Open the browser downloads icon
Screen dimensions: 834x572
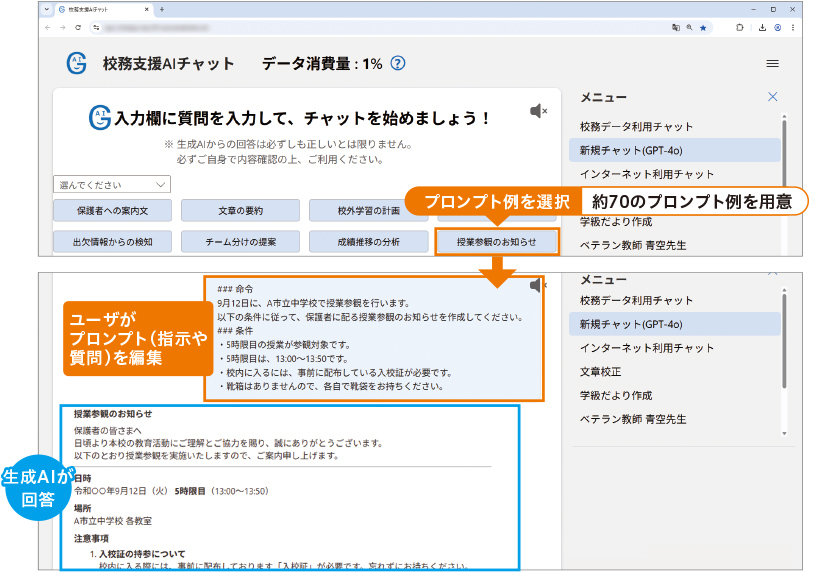point(762,28)
